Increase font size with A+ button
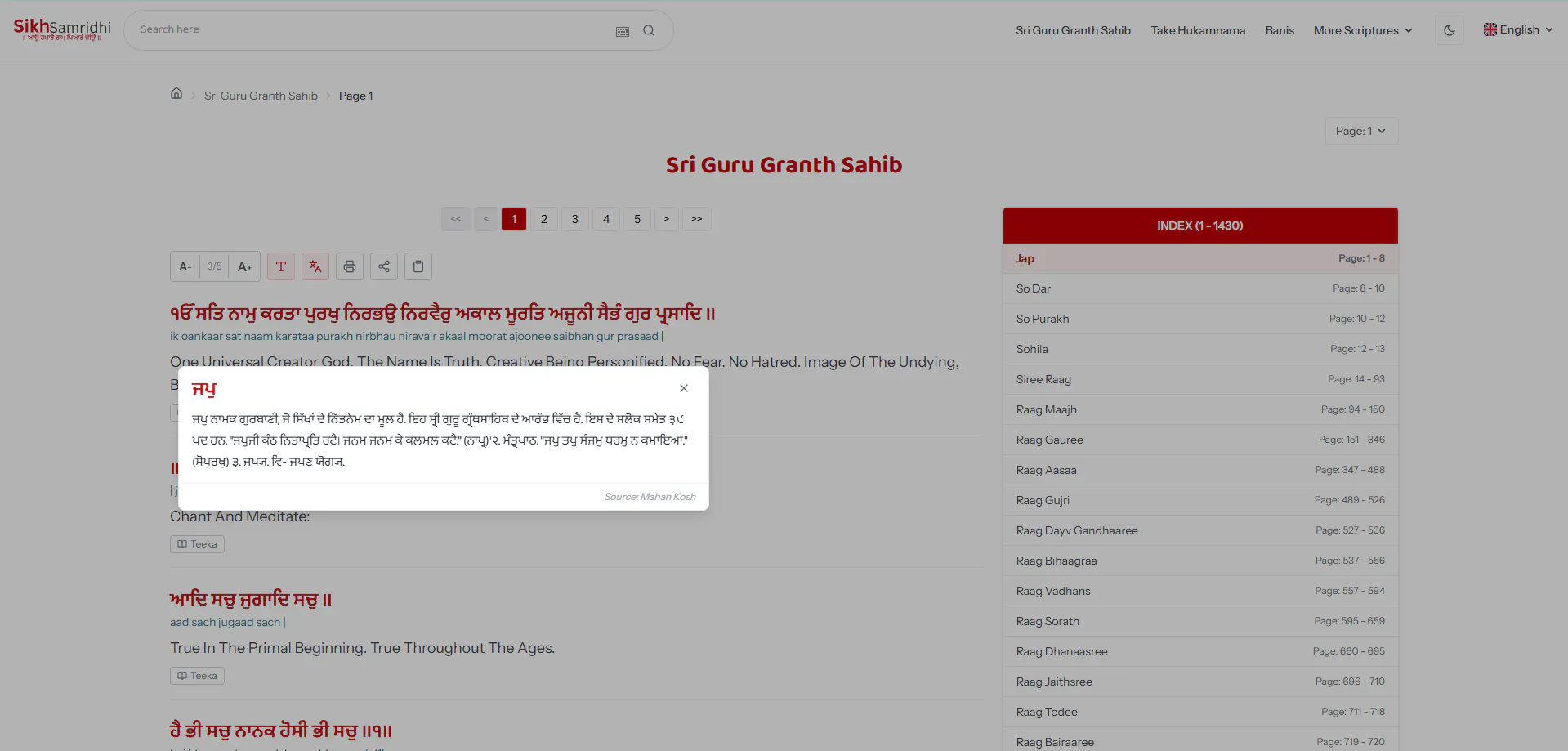This screenshot has height=751, width=1568. click(244, 266)
